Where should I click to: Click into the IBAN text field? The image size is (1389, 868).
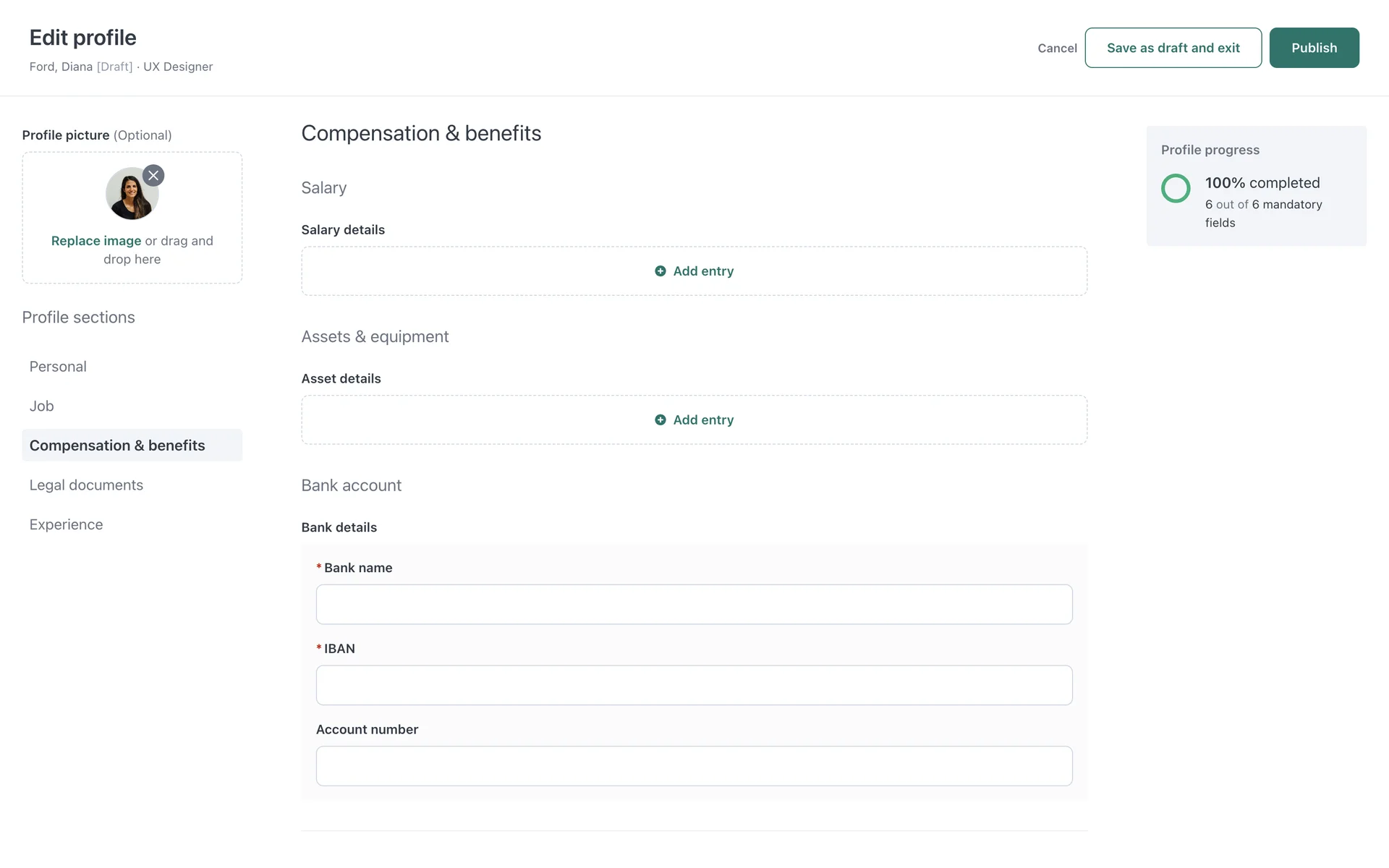pyautogui.click(x=694, y=686)
